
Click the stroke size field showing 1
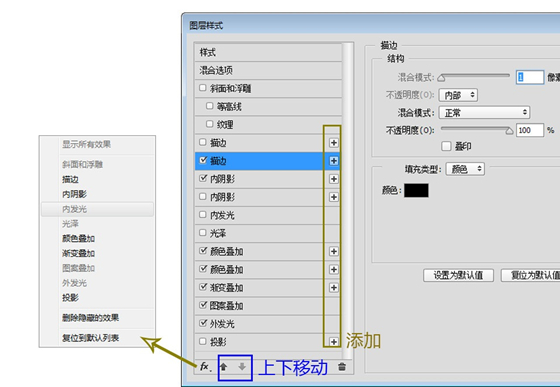click(x=530, y=77)
